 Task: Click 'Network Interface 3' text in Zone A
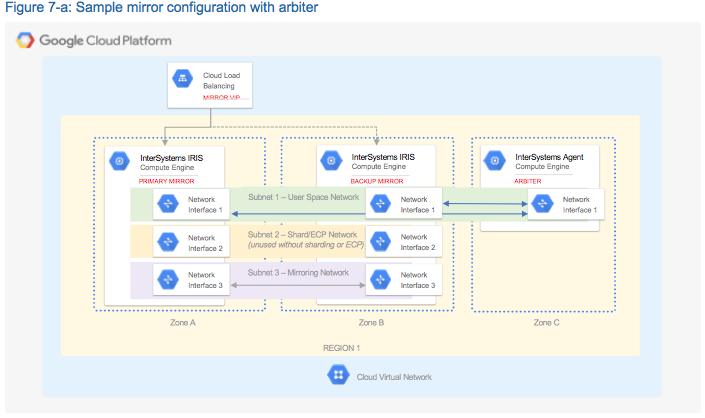pos(205,280)
